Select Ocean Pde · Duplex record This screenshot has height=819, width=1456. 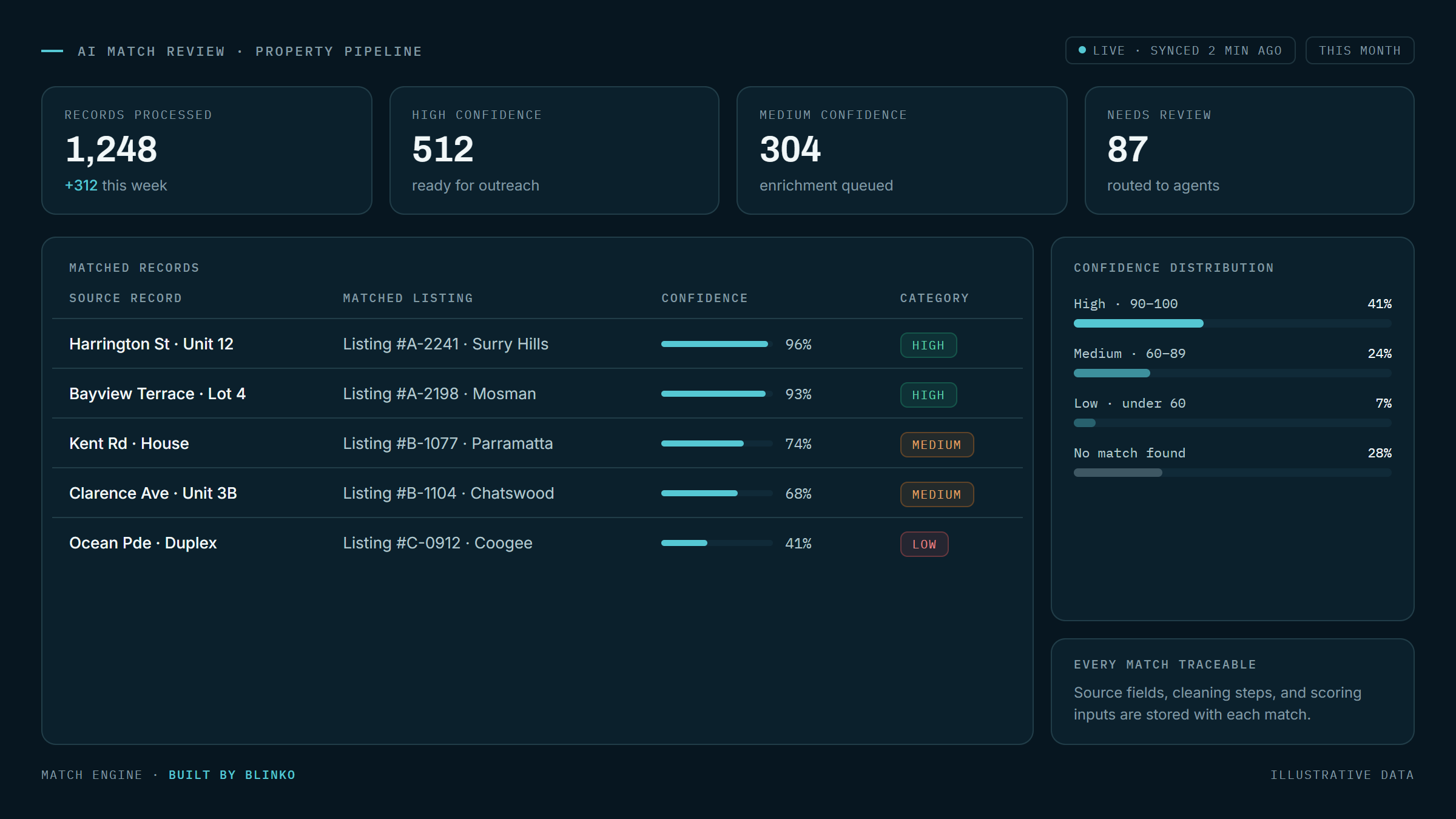pyautogui.click(x=143, y=543)
